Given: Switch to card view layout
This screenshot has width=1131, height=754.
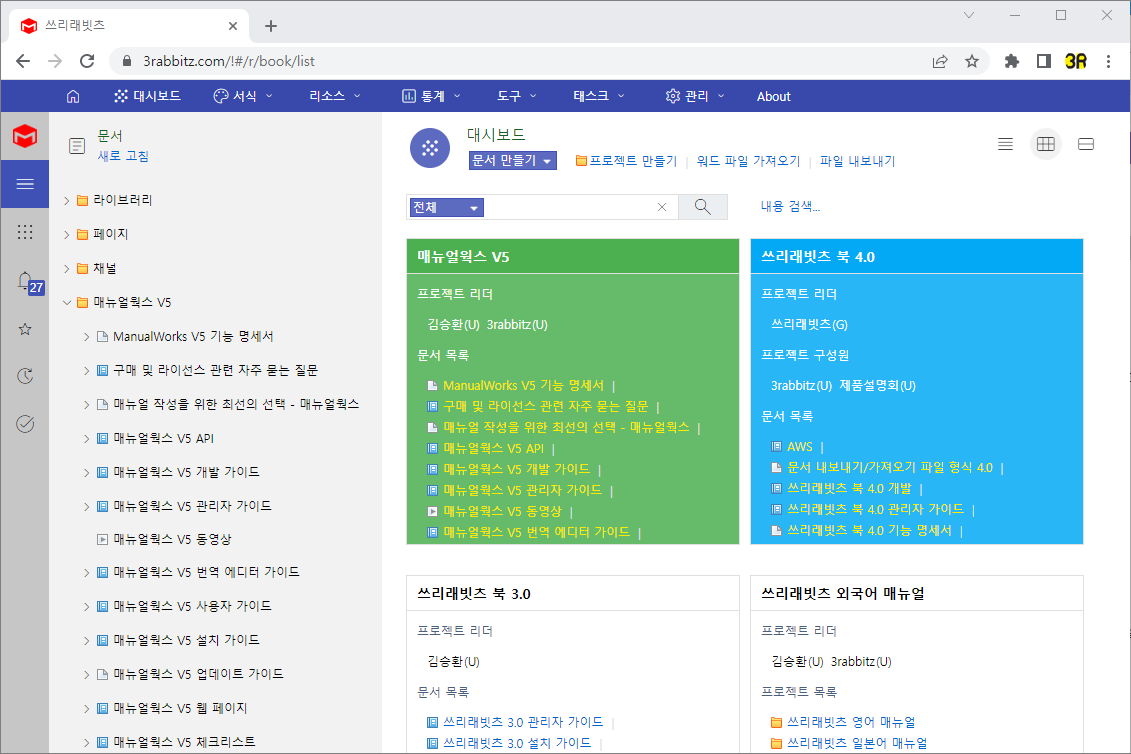Looking at the screenshot, I should pos(1086,144).
